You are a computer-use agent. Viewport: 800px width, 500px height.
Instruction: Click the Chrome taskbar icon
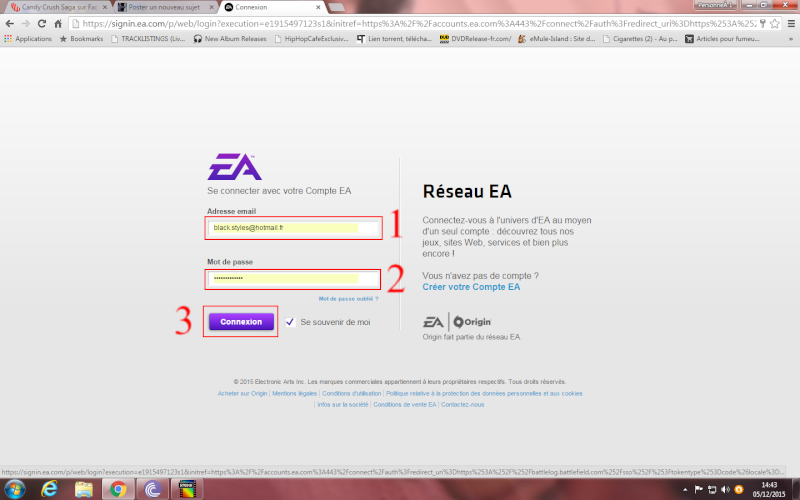118,490
